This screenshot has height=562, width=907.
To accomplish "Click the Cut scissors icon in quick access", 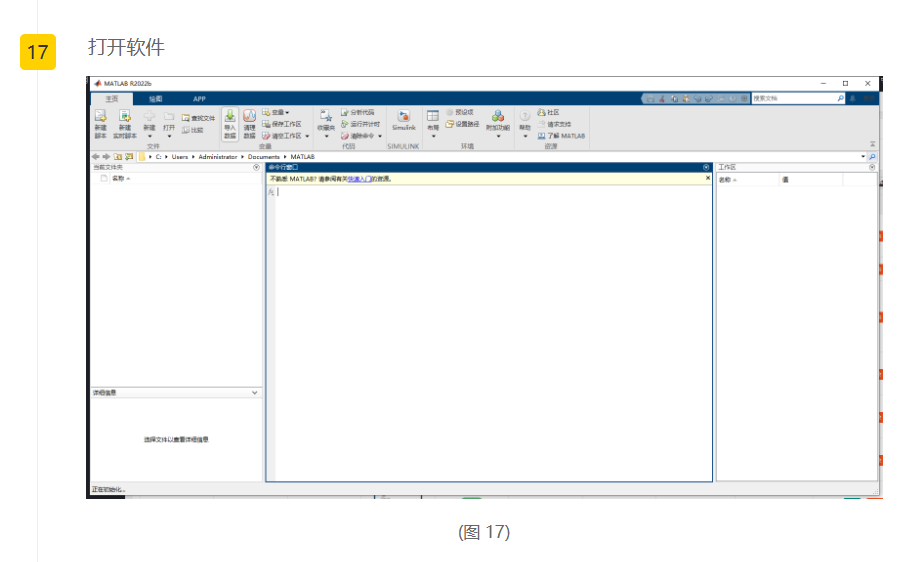I will 662,99.
